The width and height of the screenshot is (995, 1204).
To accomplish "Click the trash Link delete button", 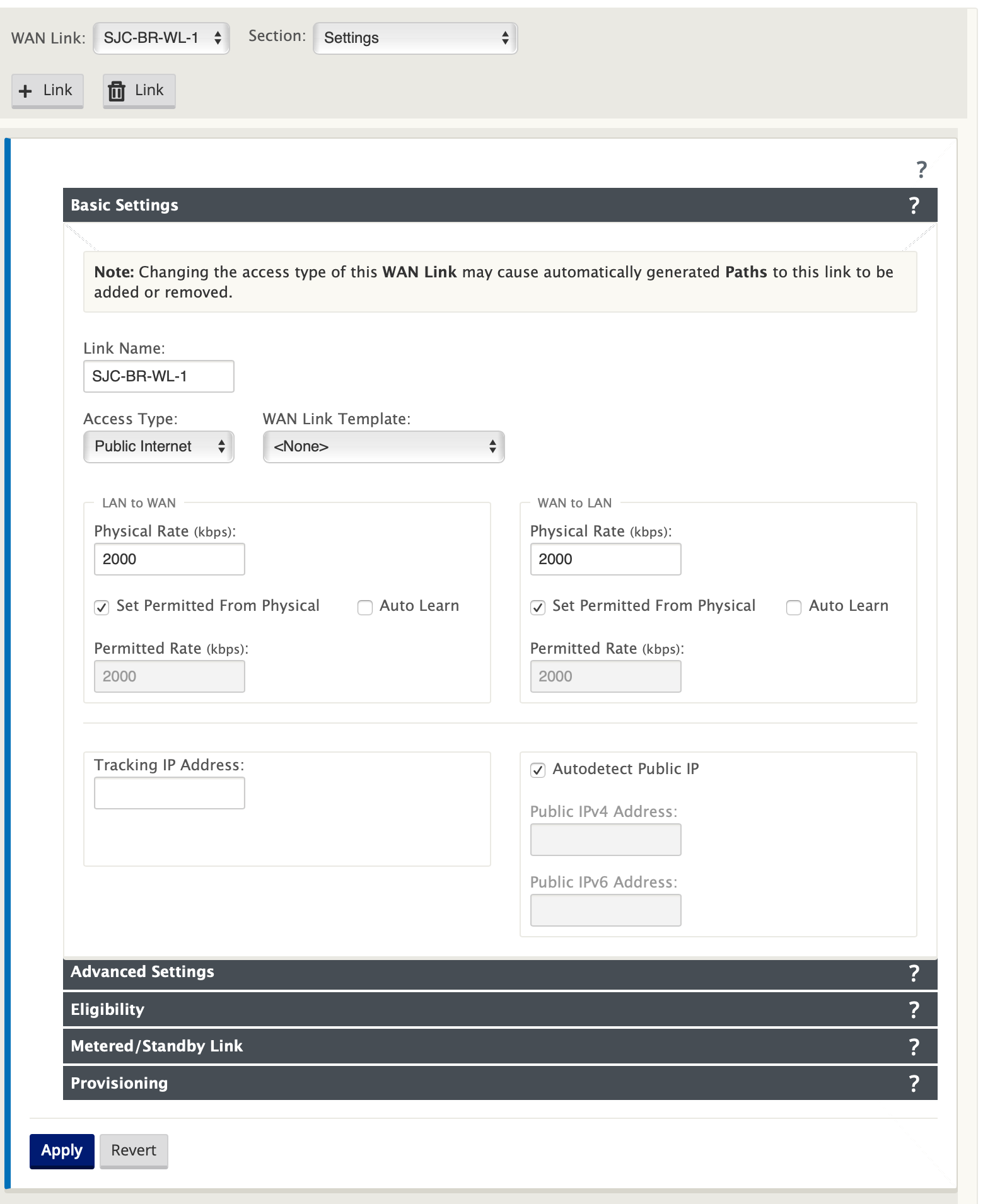I will pyautogui.click(x=139, y=91).
